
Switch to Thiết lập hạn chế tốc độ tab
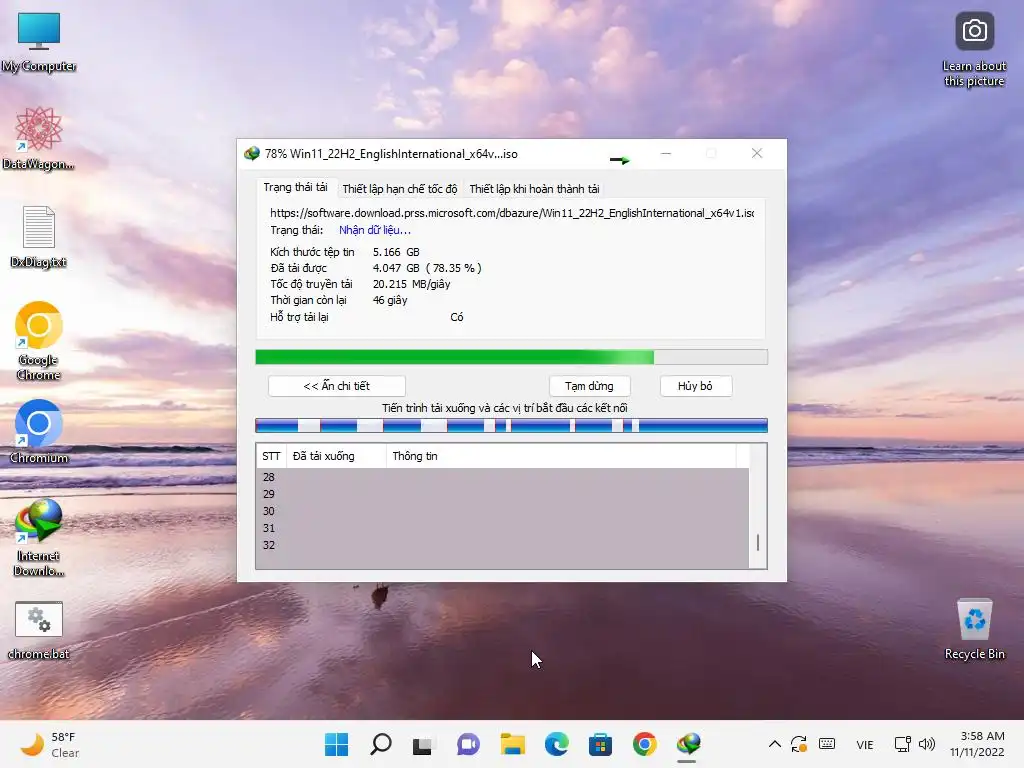click(400, 189)
